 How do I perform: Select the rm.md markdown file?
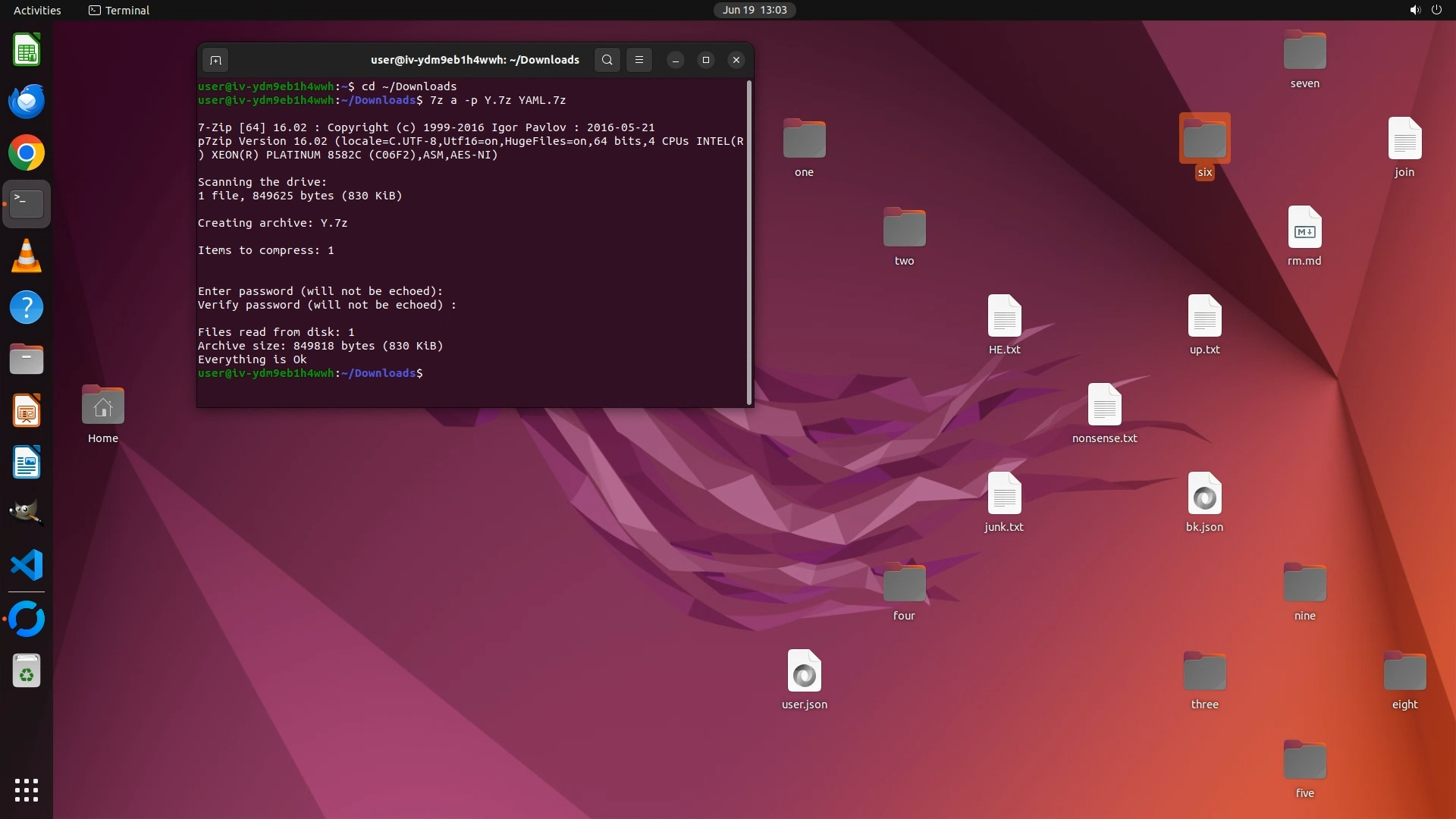(x=1304, y=227)
